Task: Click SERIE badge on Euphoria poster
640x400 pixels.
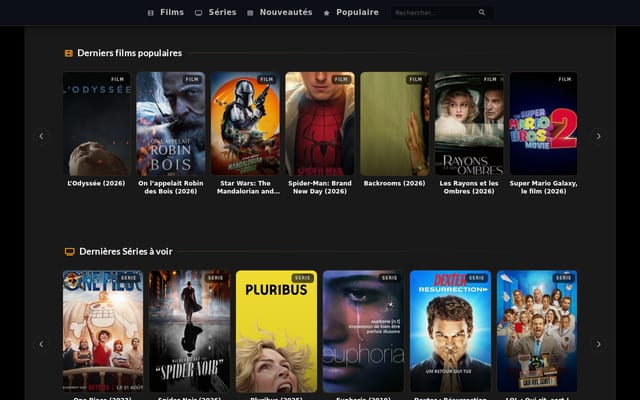Action: point(389,278)
